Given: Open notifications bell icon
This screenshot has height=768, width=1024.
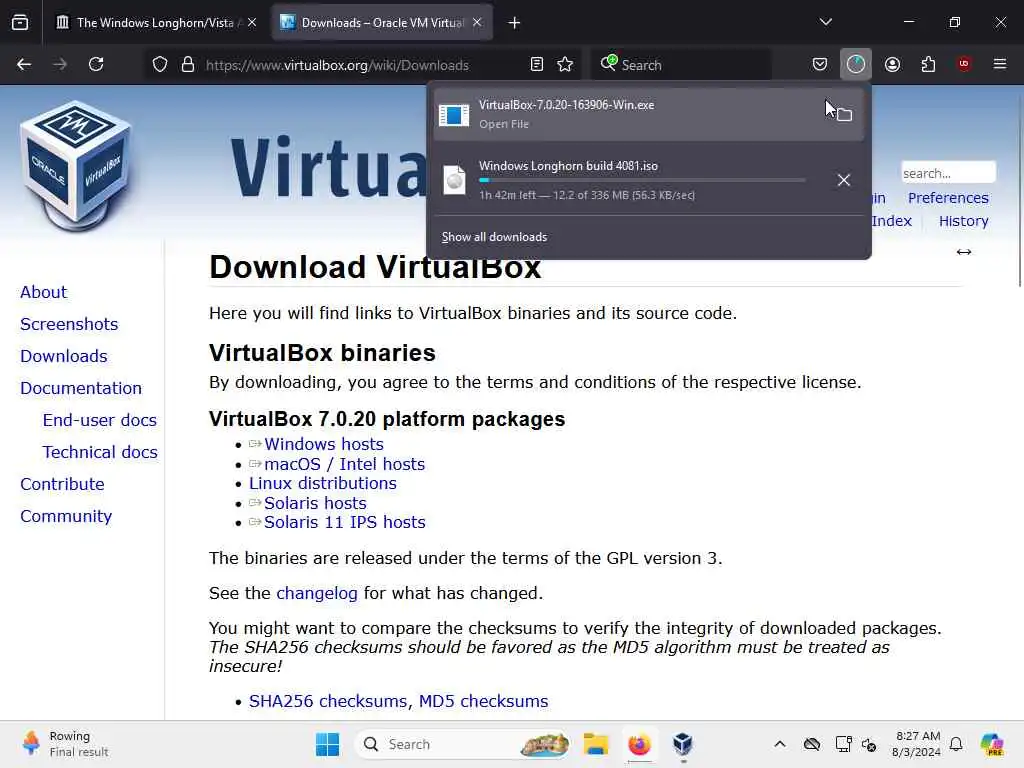Looking at the screenshot, I should coord(955,744).
